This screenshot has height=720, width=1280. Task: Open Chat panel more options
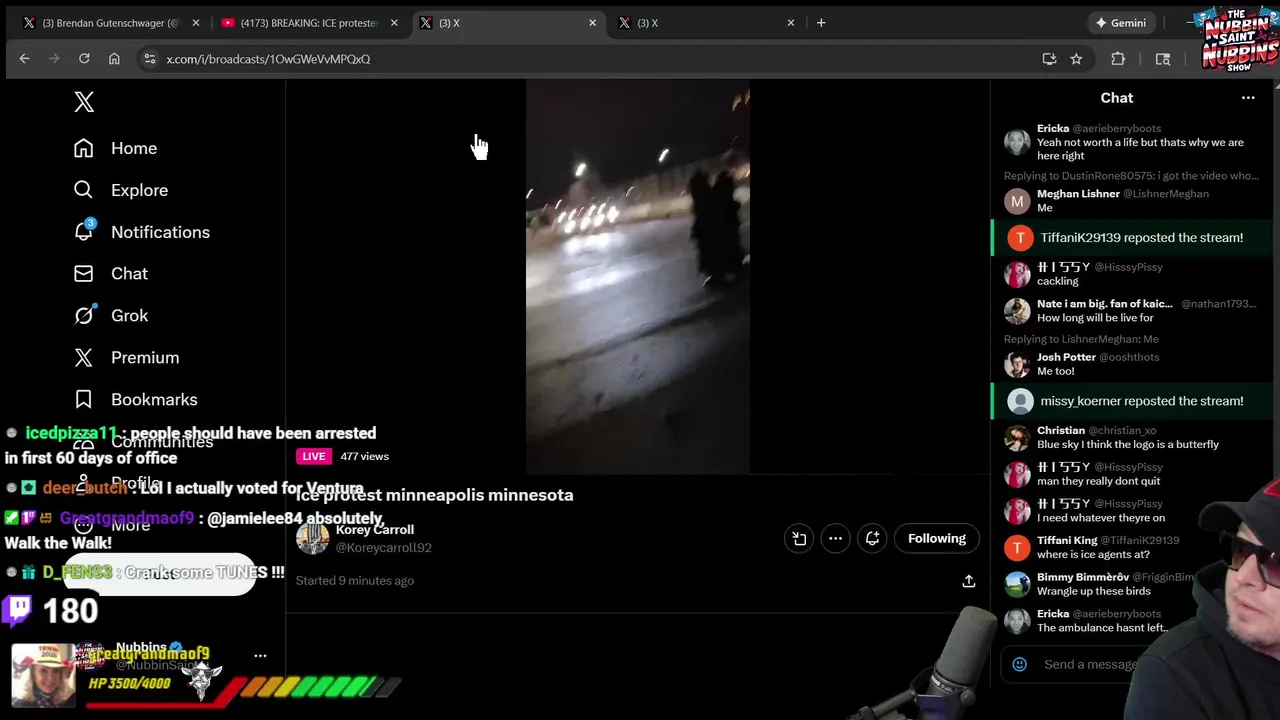1248,98
